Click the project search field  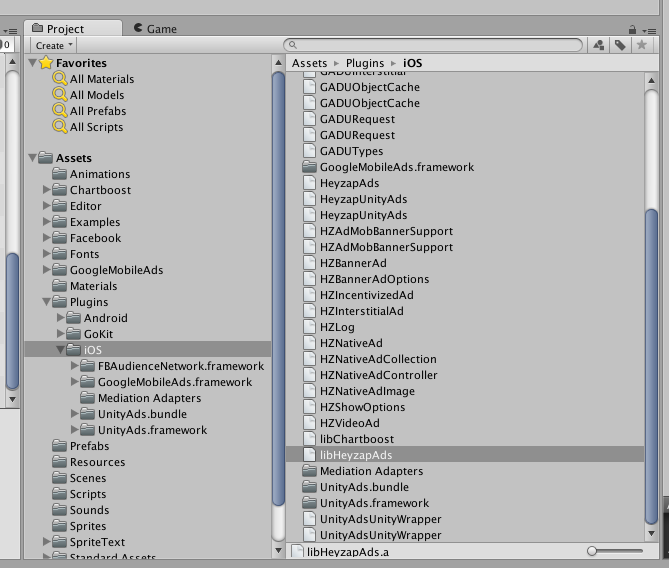[433, 45]
